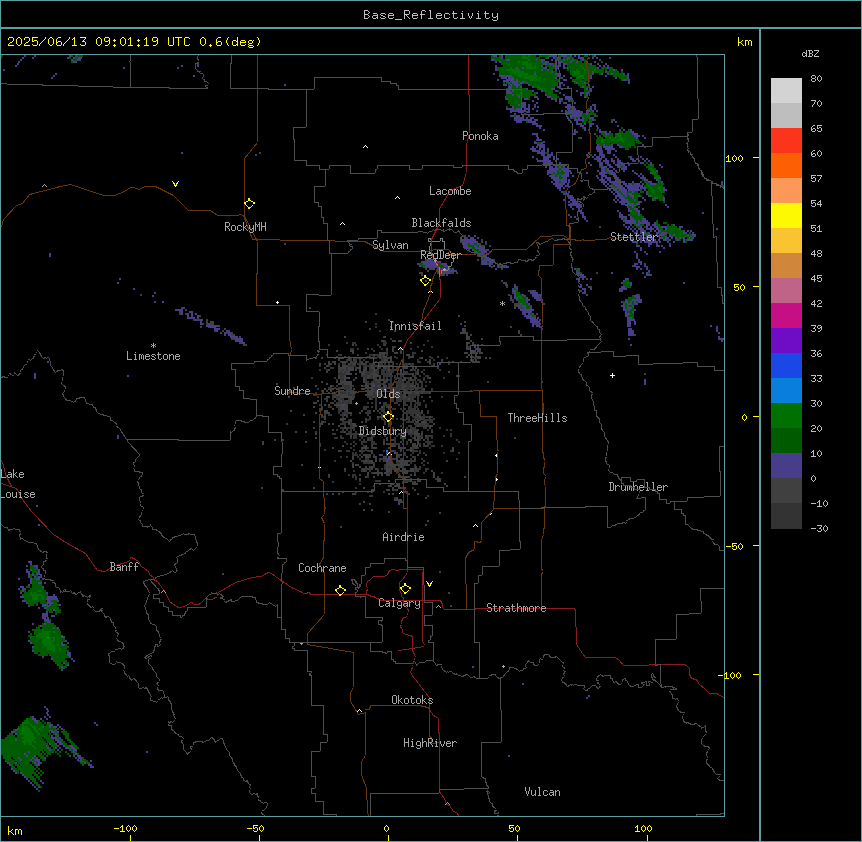Click the yellow v marker right of Calgary diamond
Image resolution: width=862 pixels, height=842 pixels.
(x=429, y=584)
